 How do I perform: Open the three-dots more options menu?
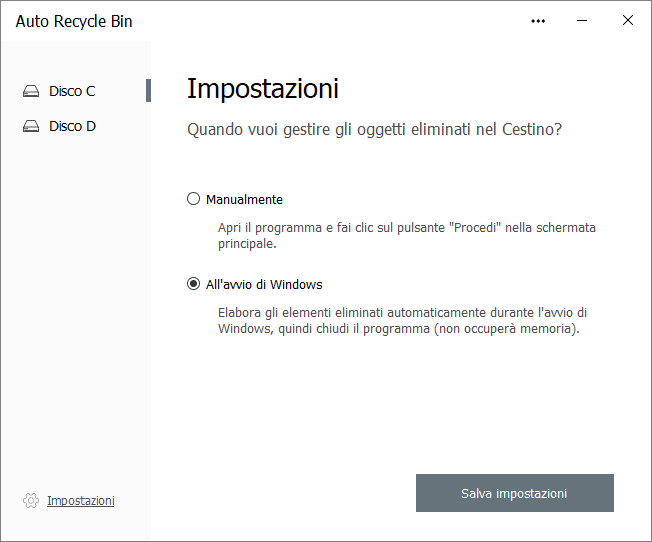[x=539, y=21]
